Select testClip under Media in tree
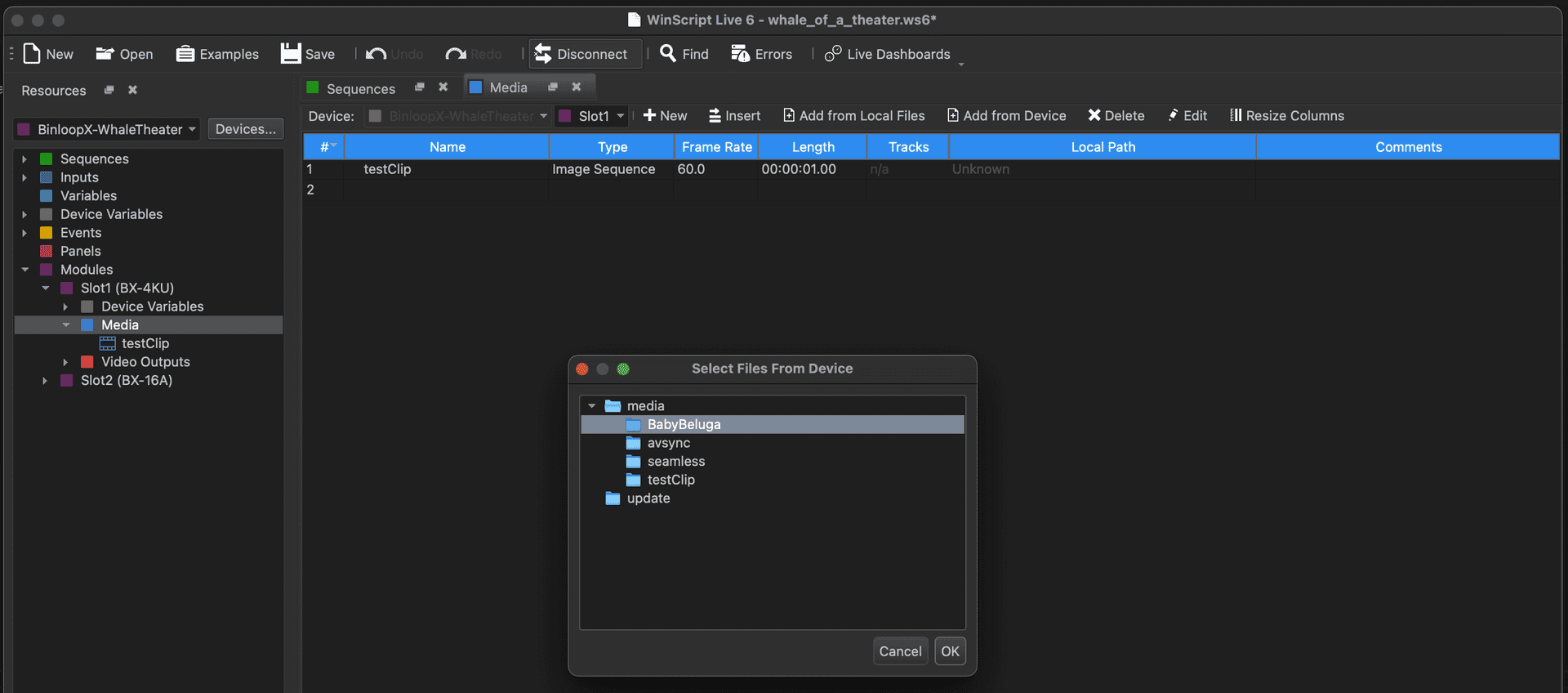1568x693 pixels. [145, 344]
